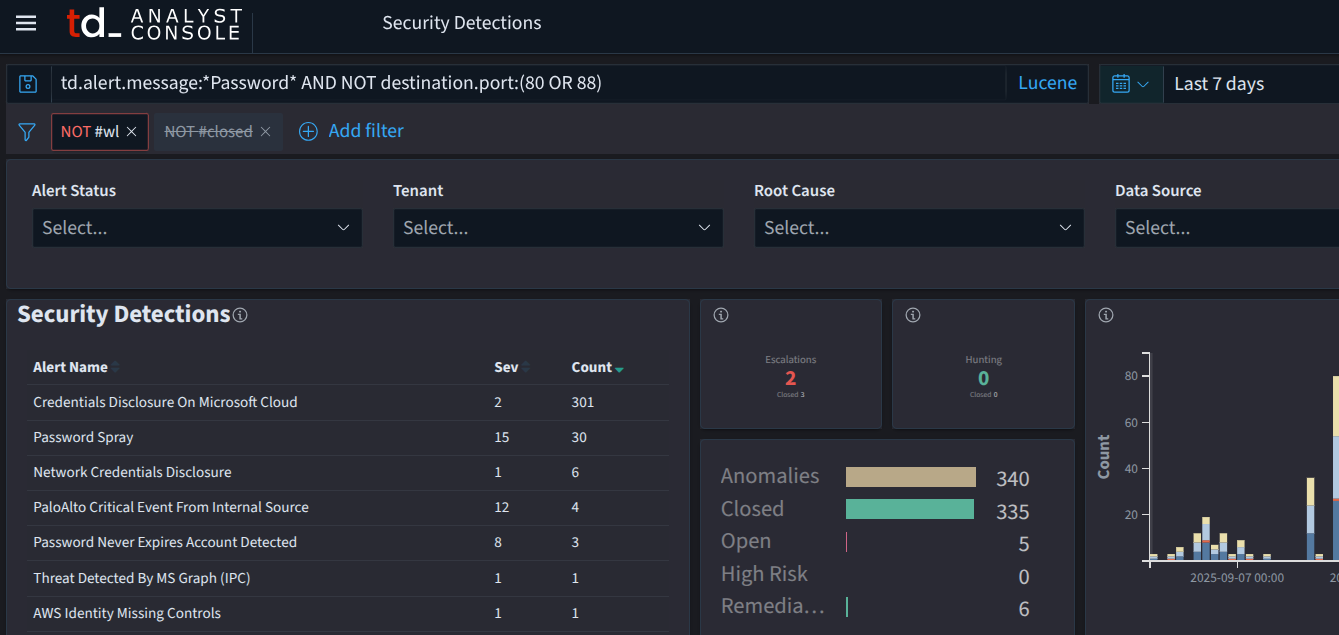Viewport: 1339px width, 635px height.
Task: Click the saved query disk icon
Action: (x=29, y=84)
